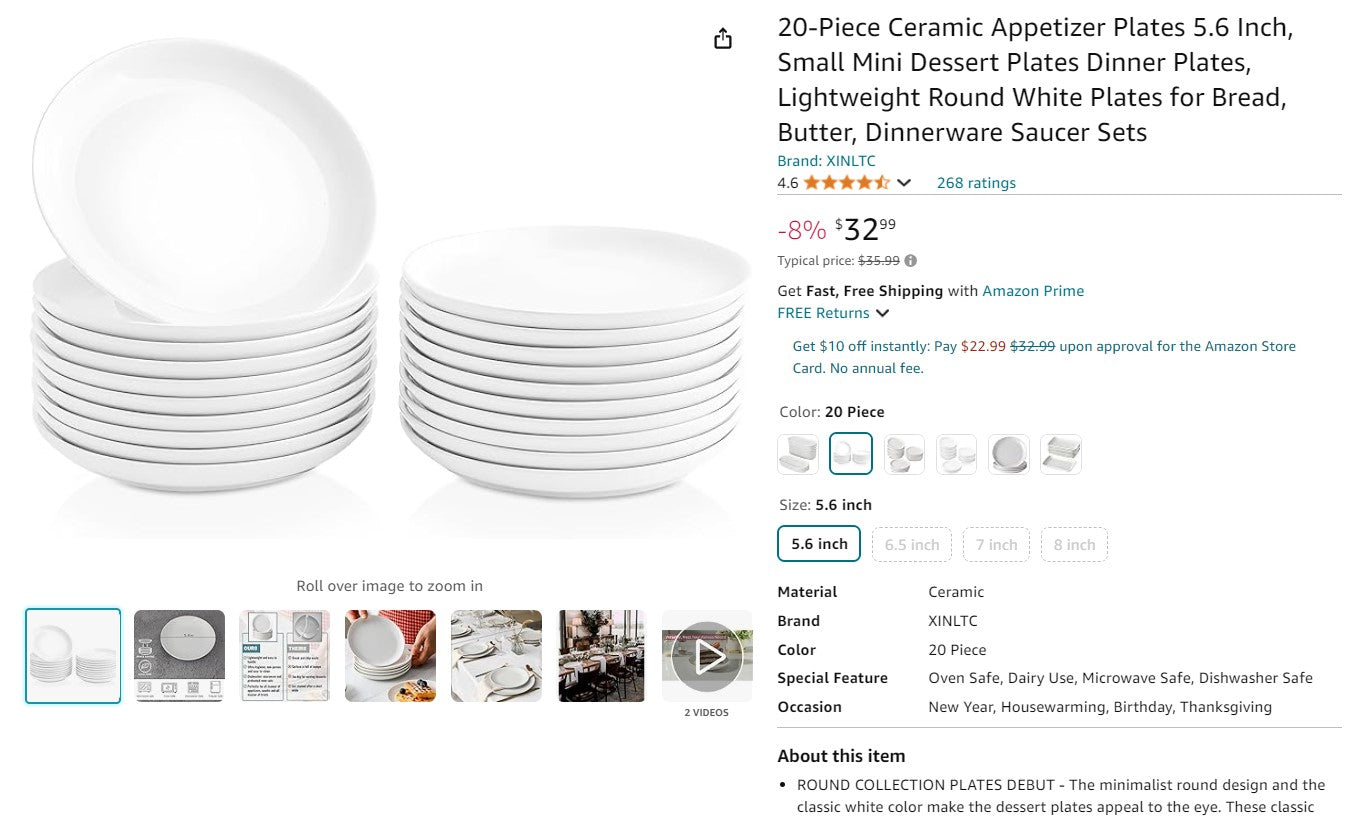This screenshot has width=1353, height=819.
Task: Open the Amazon Prime link
Action: coord(1033,290)
